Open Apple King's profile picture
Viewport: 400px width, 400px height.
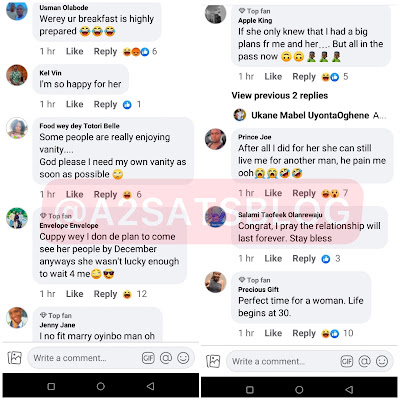(215, 14)
